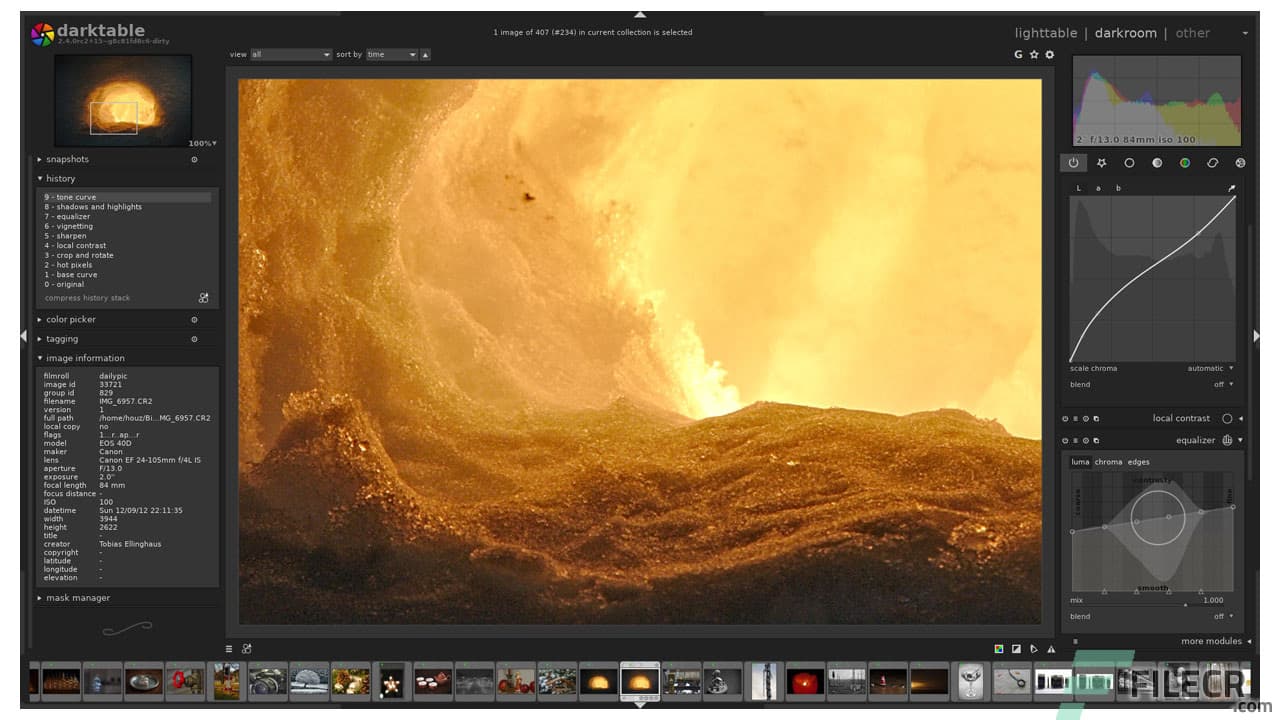This screenshot has width=1280, height=720.
Task: Select the basic modules group circle icon
Action: coord(1130,162)
